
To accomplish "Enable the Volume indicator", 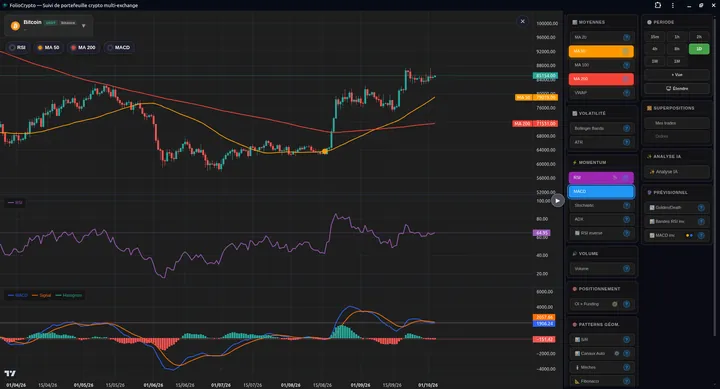I will point(601,269).
